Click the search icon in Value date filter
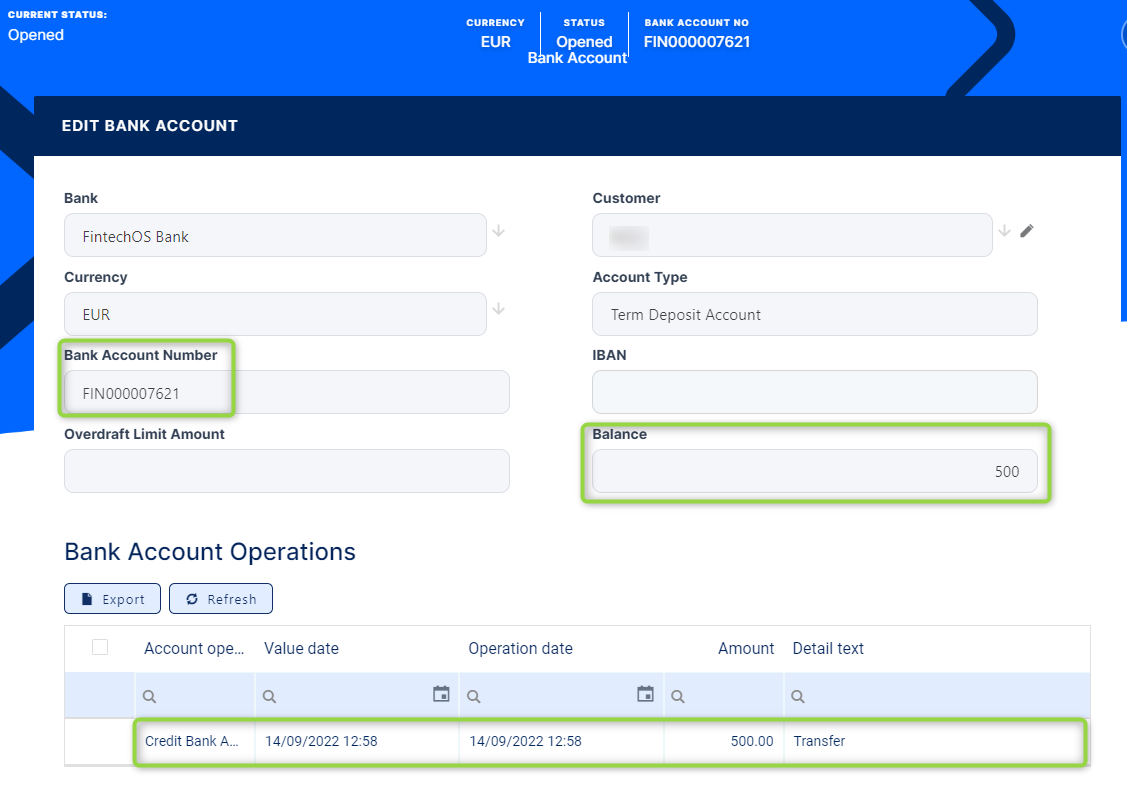This screenshot has height=786, width=1127. [270, 696]
